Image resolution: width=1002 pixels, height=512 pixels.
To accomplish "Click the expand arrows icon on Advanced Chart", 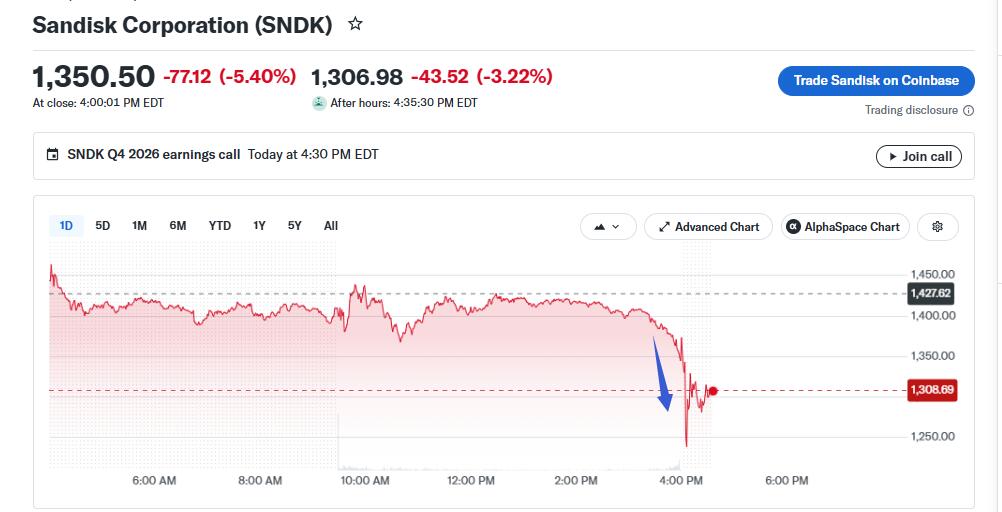I will point(665,227).
